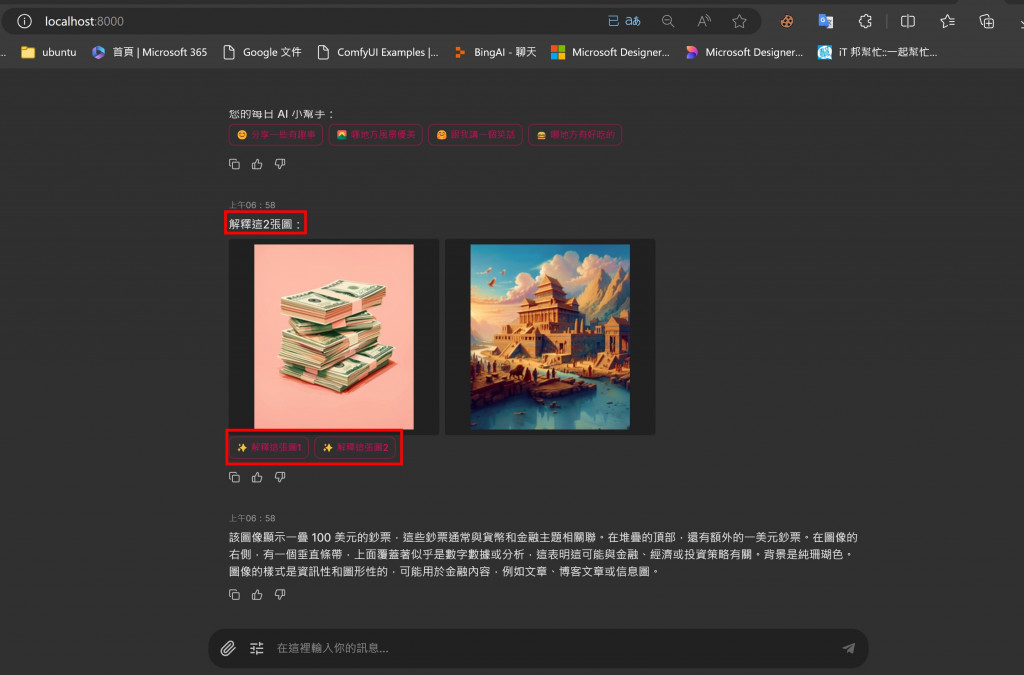The image size is (1024, 675).
Task: Copy the daily AI helper message
Action: point(234,164)
